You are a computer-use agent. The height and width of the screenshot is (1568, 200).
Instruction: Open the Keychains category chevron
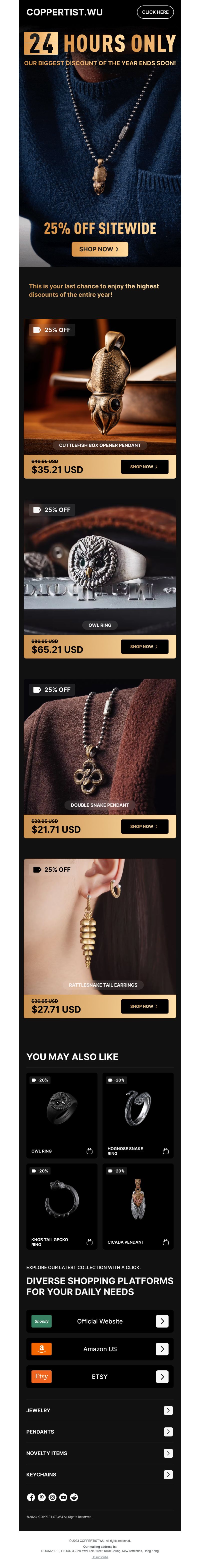click(x=168, y=1474)
